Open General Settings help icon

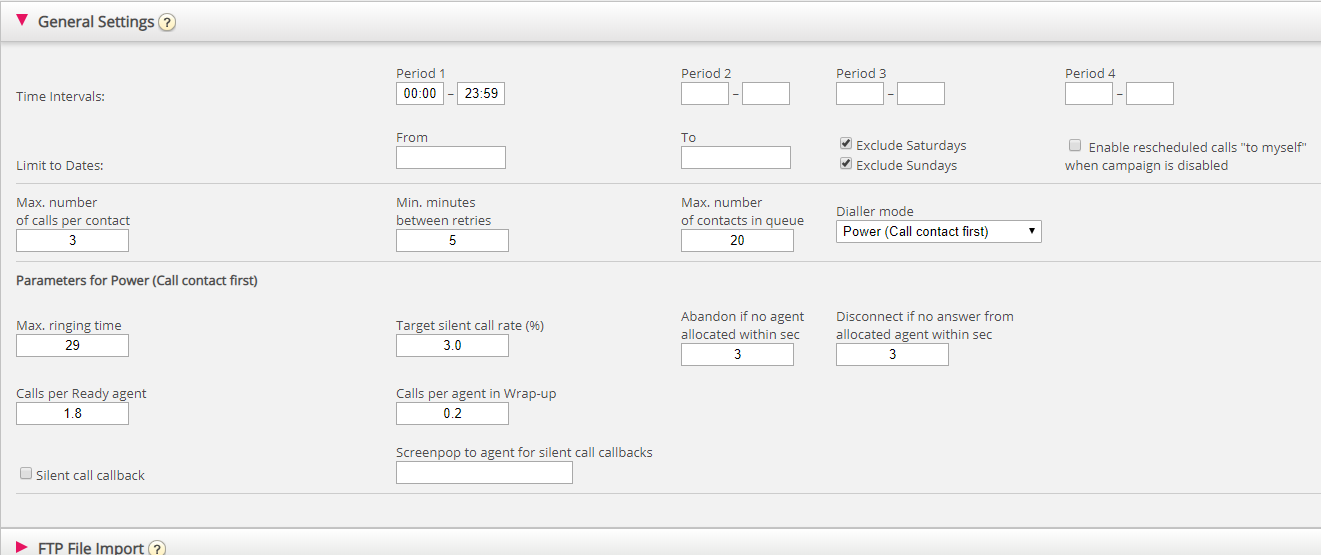click(167, 22)
